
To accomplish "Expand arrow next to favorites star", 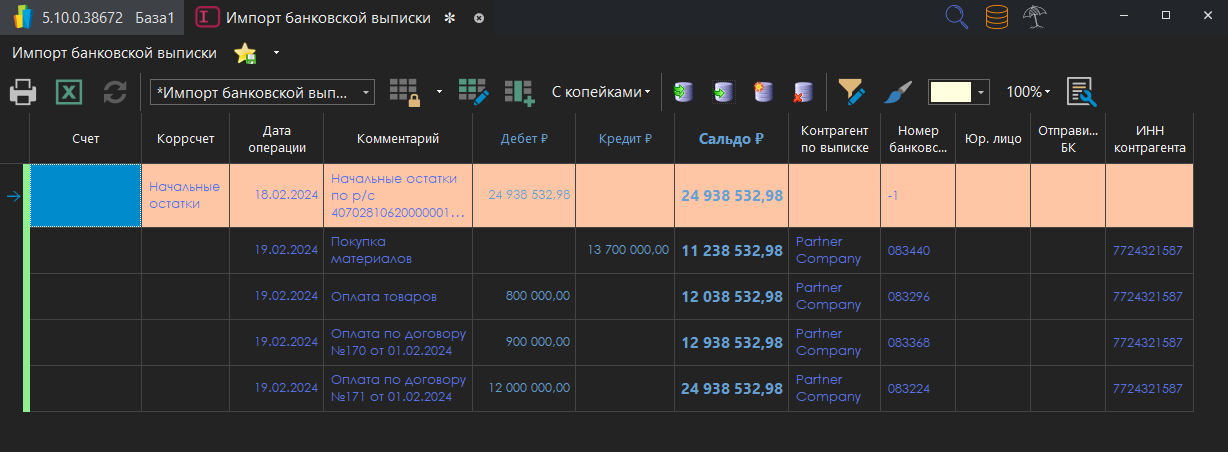I will point(276,52).
